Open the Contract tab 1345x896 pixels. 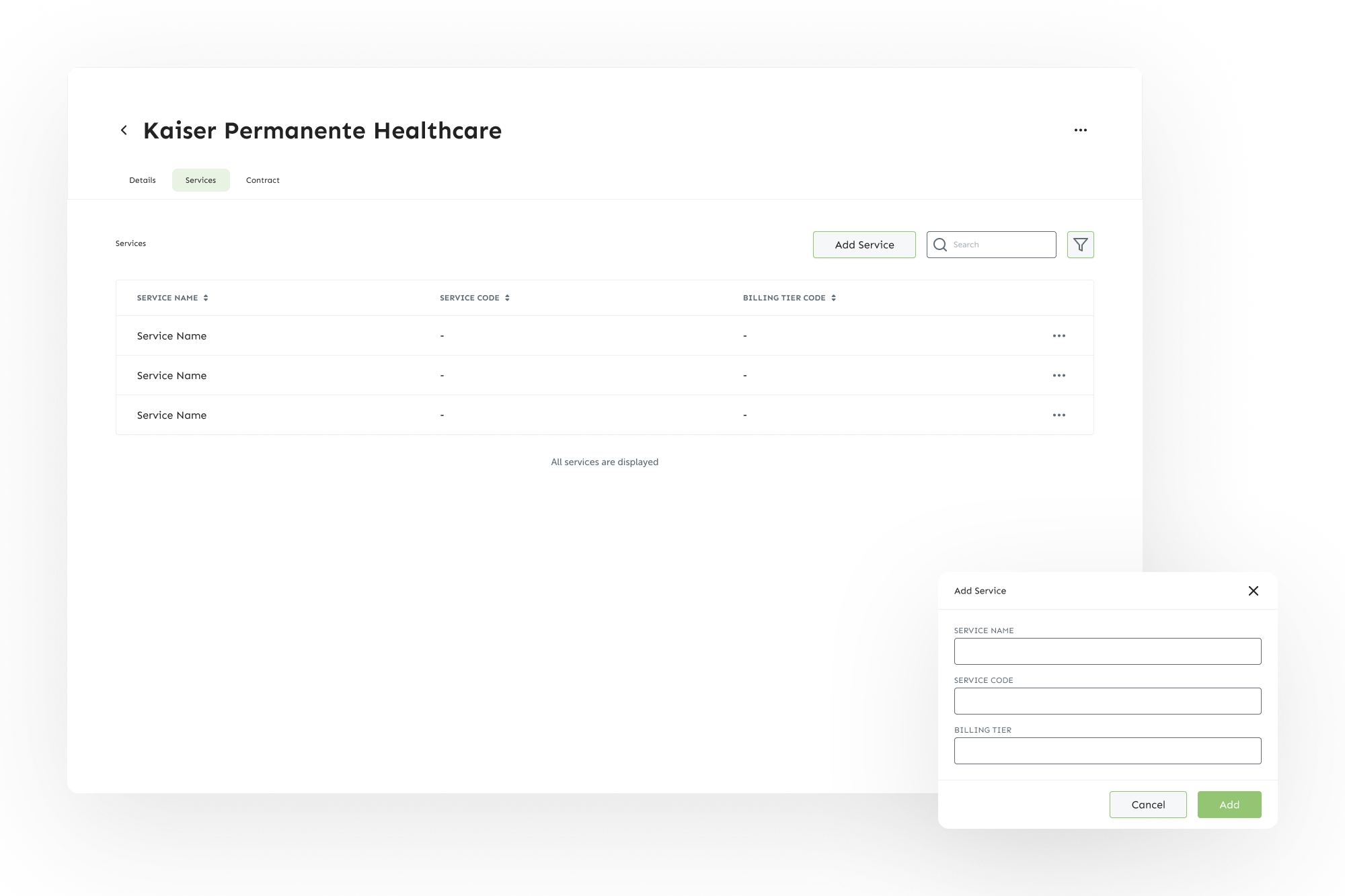pos(262,180)
